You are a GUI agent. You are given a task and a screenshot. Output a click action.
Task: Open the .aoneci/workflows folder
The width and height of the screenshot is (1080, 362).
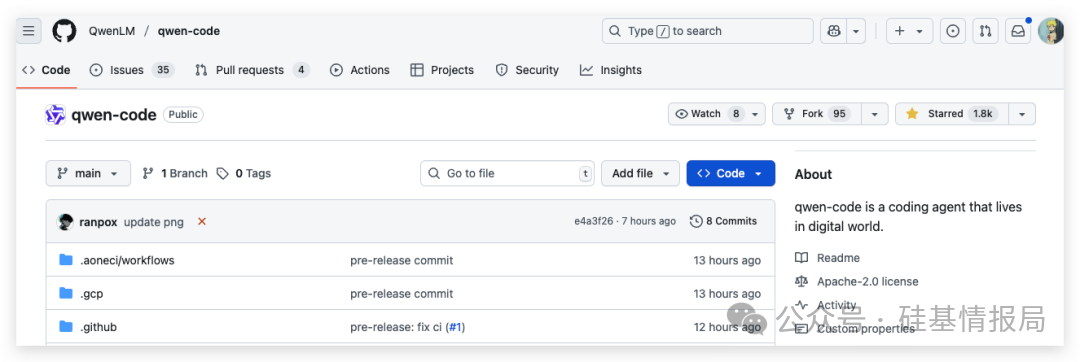(x=127, y=261)
